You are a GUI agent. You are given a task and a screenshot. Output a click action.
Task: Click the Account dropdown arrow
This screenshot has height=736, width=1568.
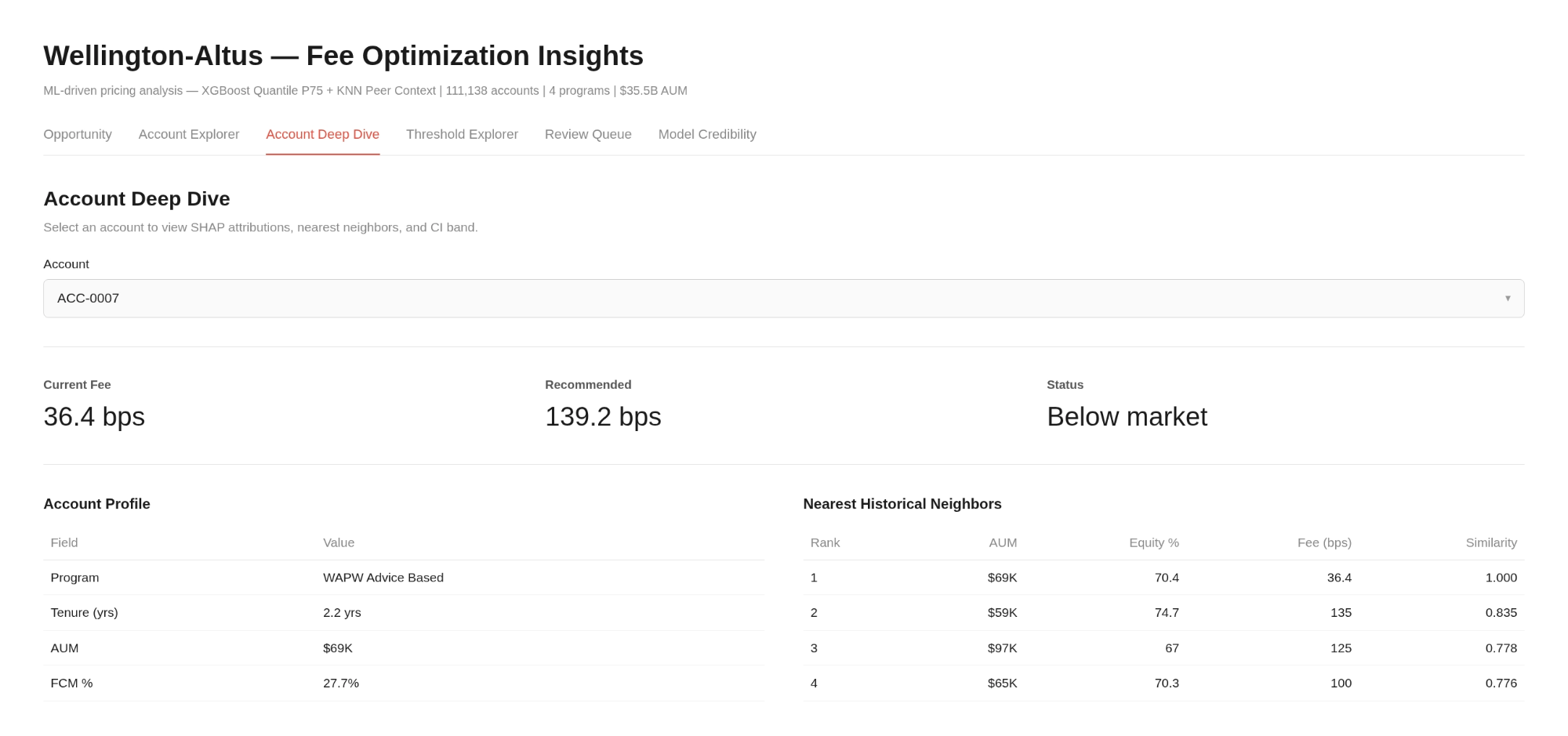tap(1508, 298)
